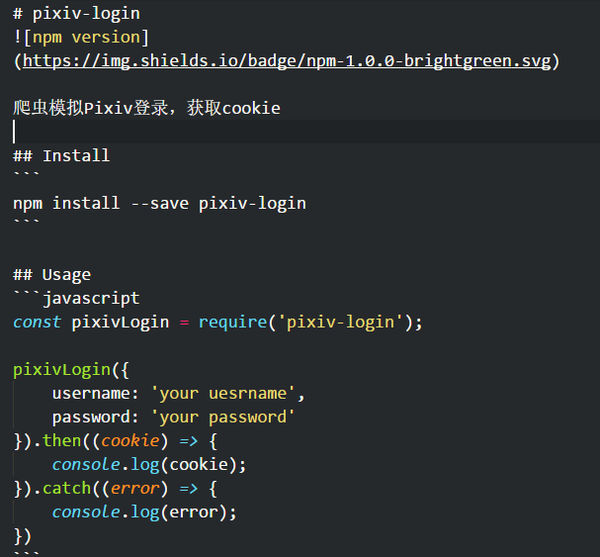600x557 pixels.
Task: Click the '# pixiv-login' heading line
Action: 76,14
